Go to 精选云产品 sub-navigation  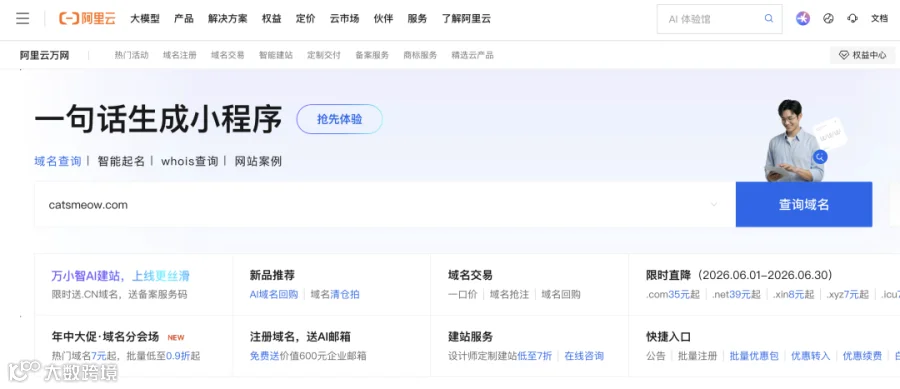pyautogui.click(x=472, y=56)
